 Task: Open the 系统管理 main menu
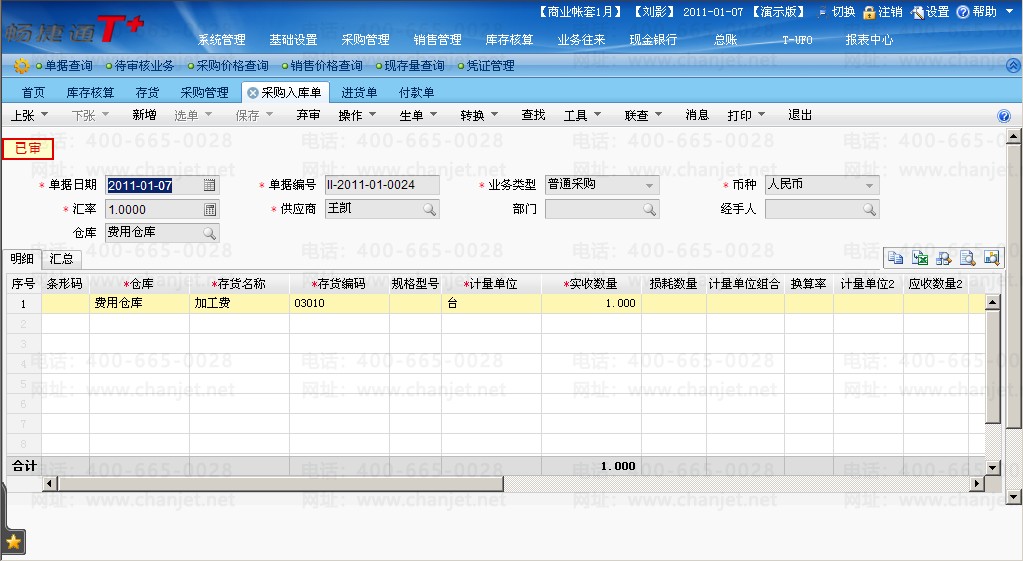(222, 40)
